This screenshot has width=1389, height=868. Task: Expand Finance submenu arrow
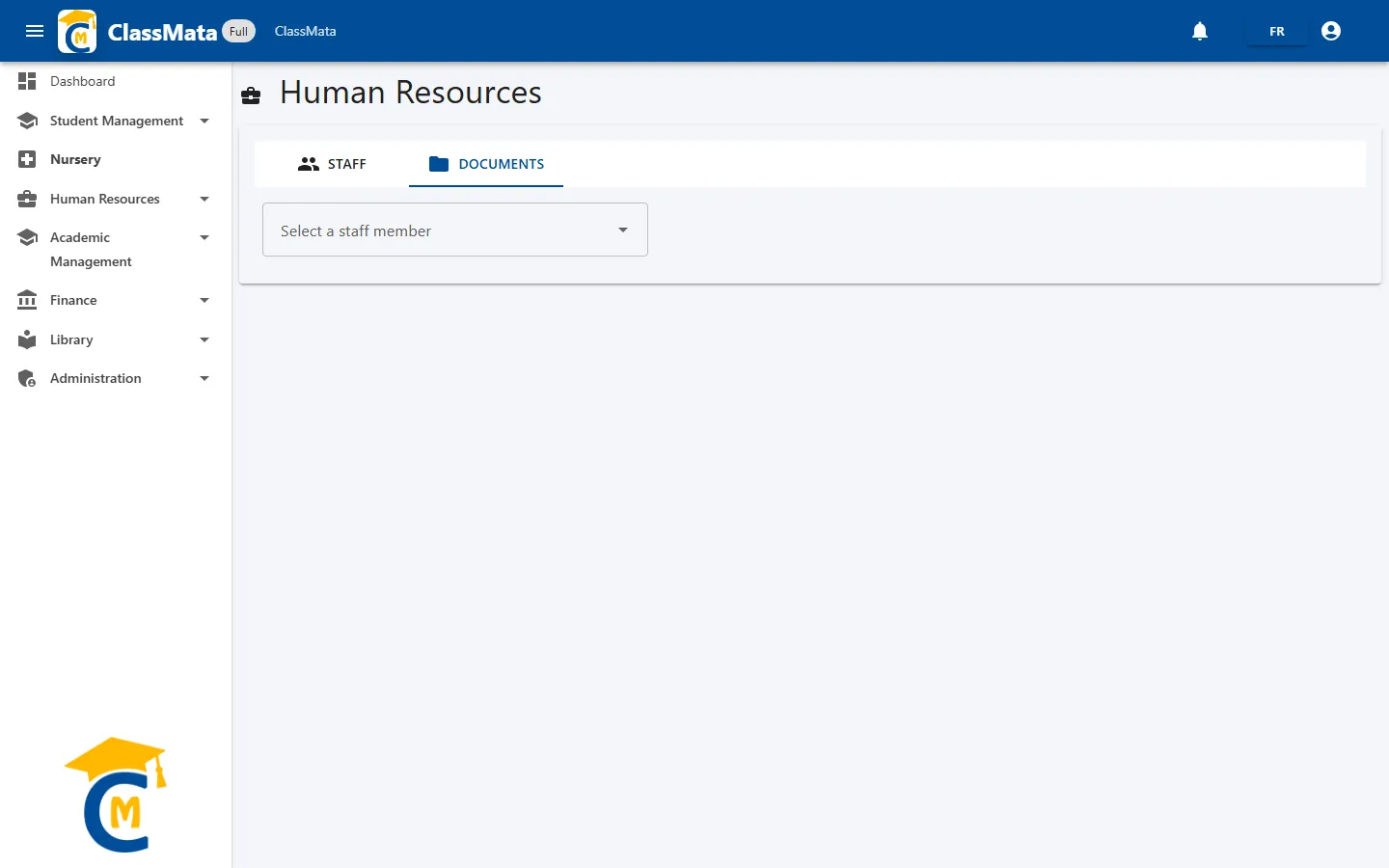(204, 300)
